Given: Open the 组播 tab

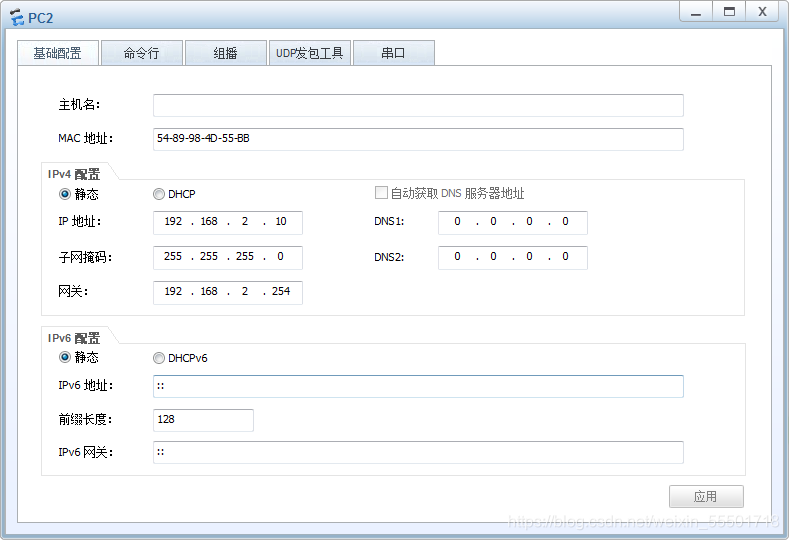Looking at the screenshot, I should (225, 53).
